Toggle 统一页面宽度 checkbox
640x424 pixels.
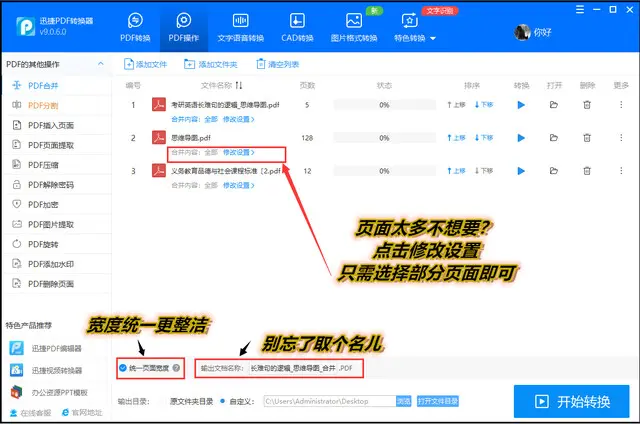point(123,368)
